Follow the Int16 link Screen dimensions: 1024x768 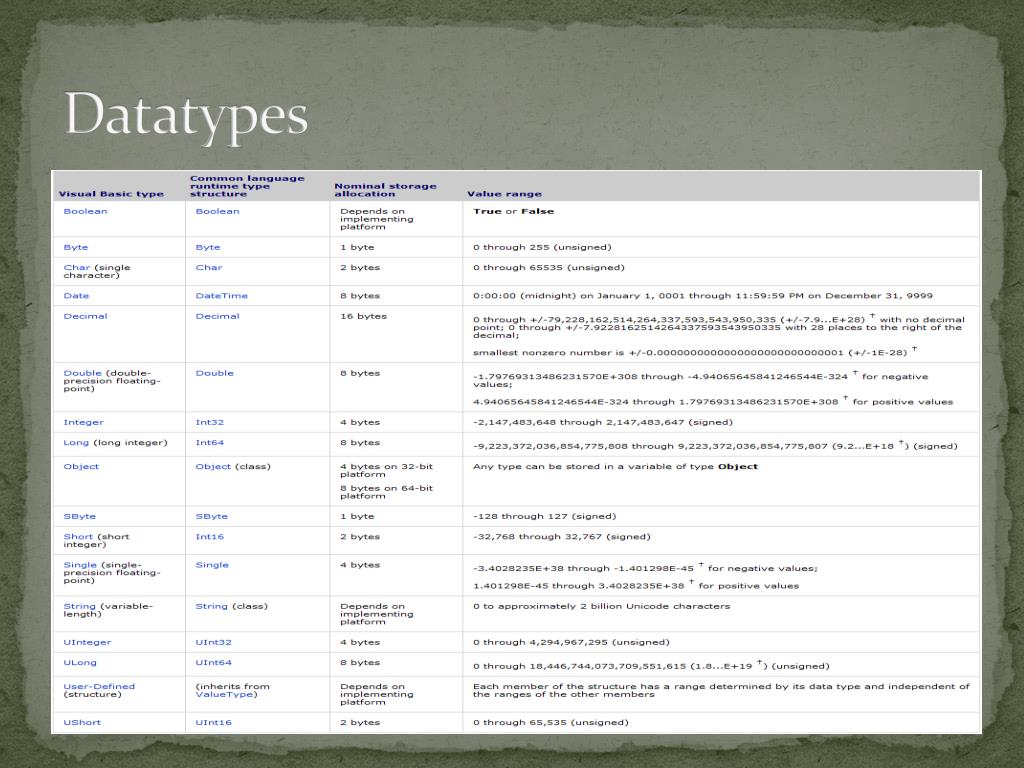[210, 537]
